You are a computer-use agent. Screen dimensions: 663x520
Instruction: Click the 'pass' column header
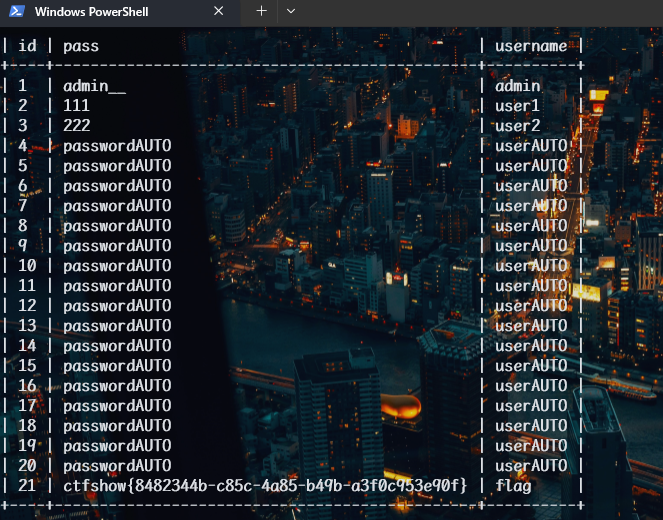(x=81, y=46)
